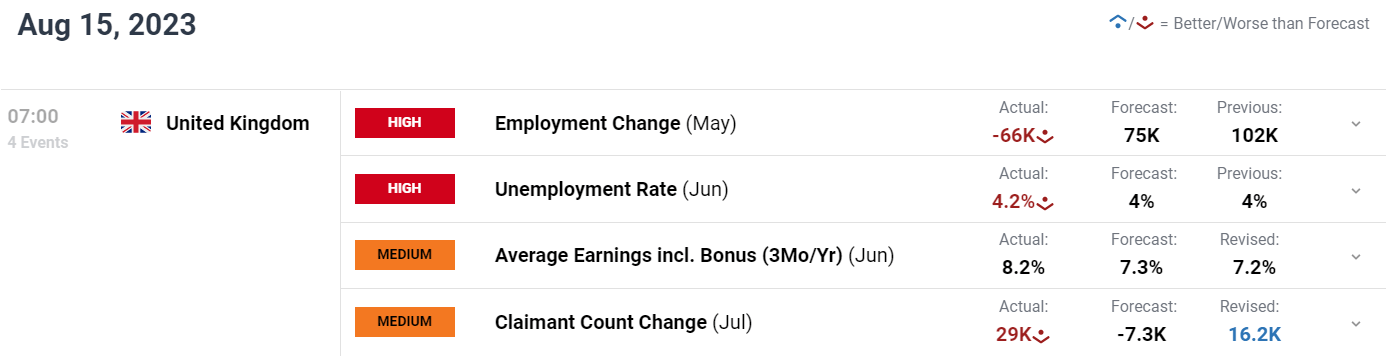Screen dimensions: 1387x361
Task: Select the United Kingdom country label
Action: [238, 123]
